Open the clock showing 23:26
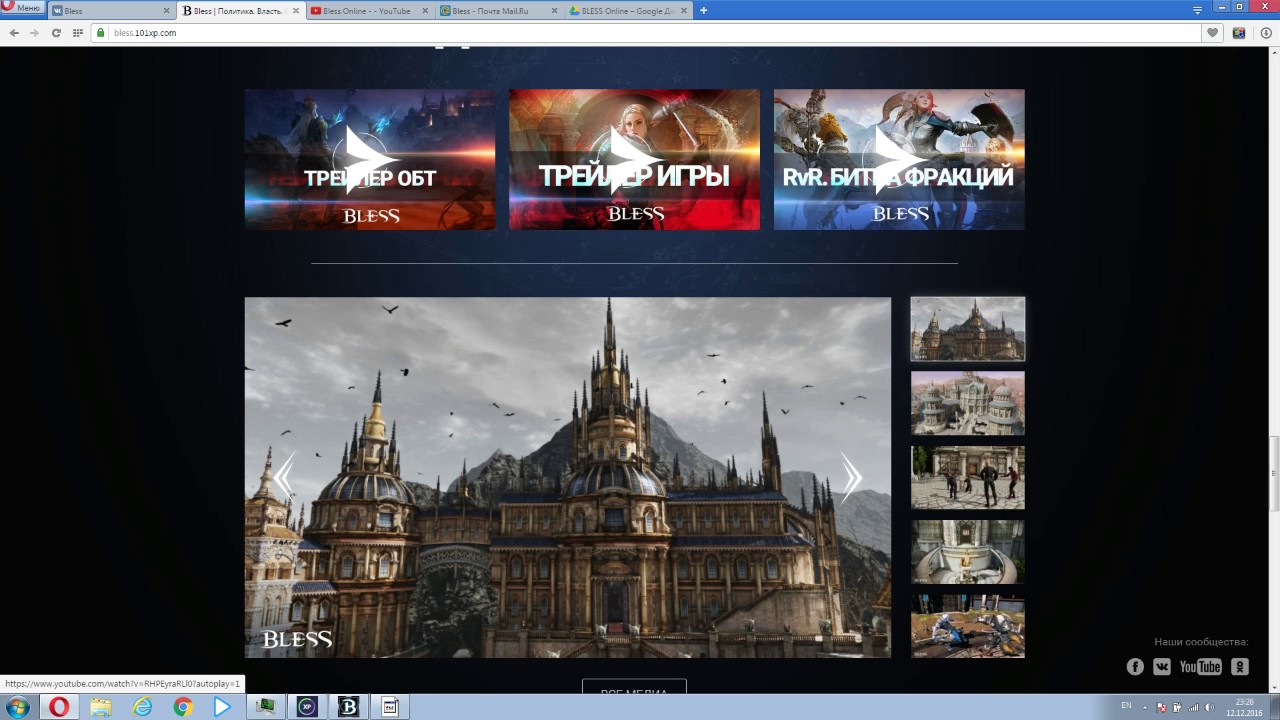 [1245, 707]
